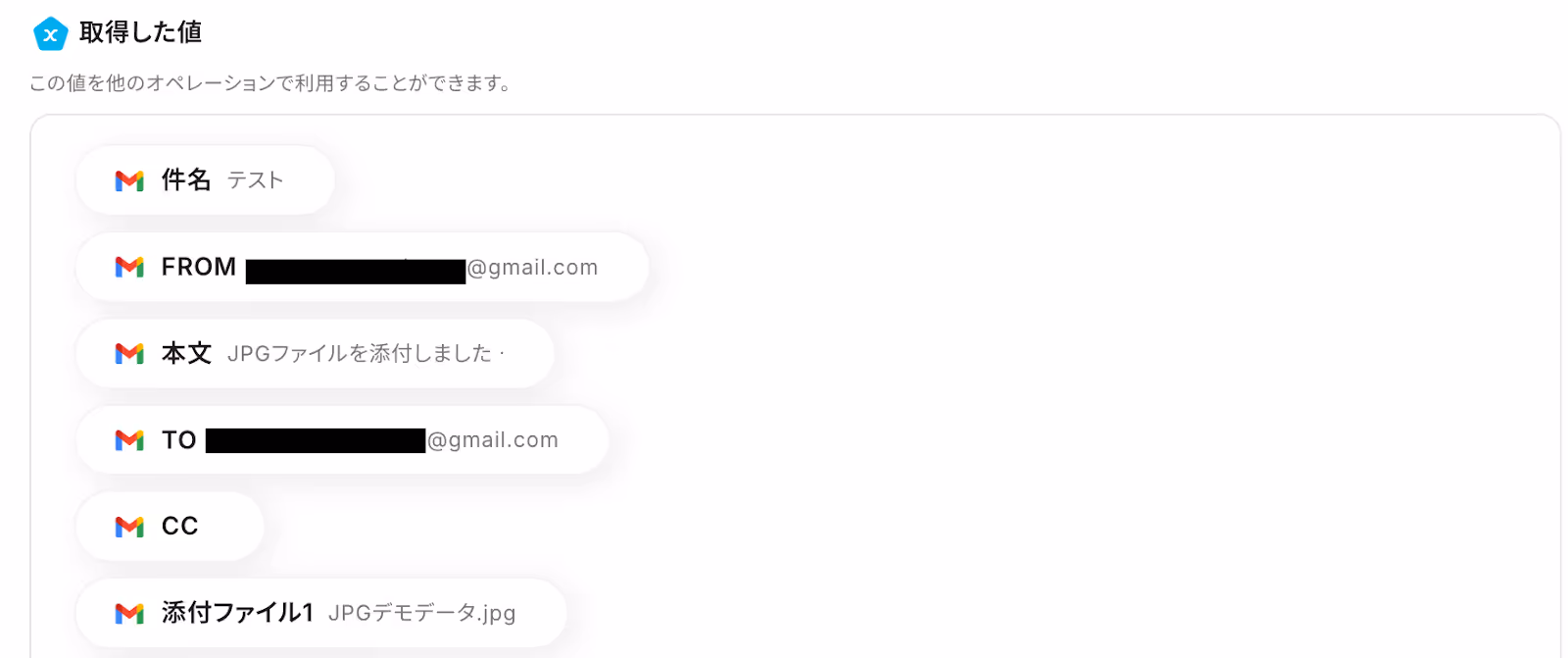Click the 取得した値 heading
1568x658 pixels.
pos(141,32)
